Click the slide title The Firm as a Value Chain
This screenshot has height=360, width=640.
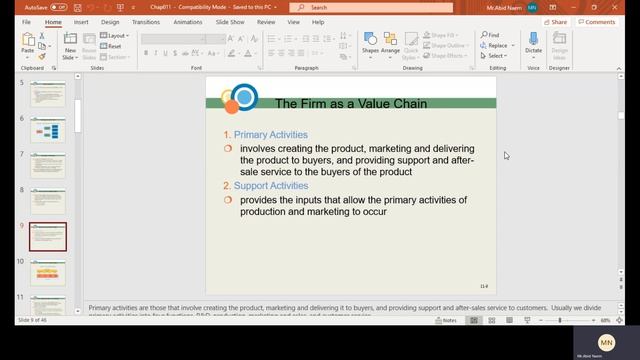tap(351, 104)
